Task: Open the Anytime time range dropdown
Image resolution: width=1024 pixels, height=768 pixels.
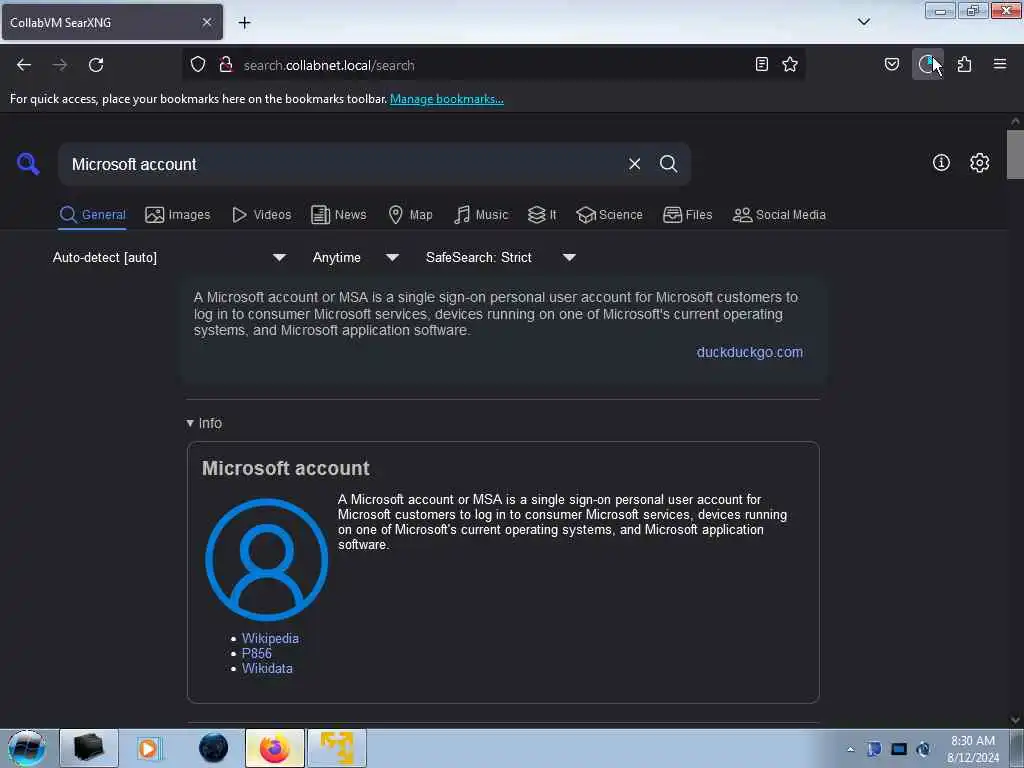Action: (x=355, y=257)
